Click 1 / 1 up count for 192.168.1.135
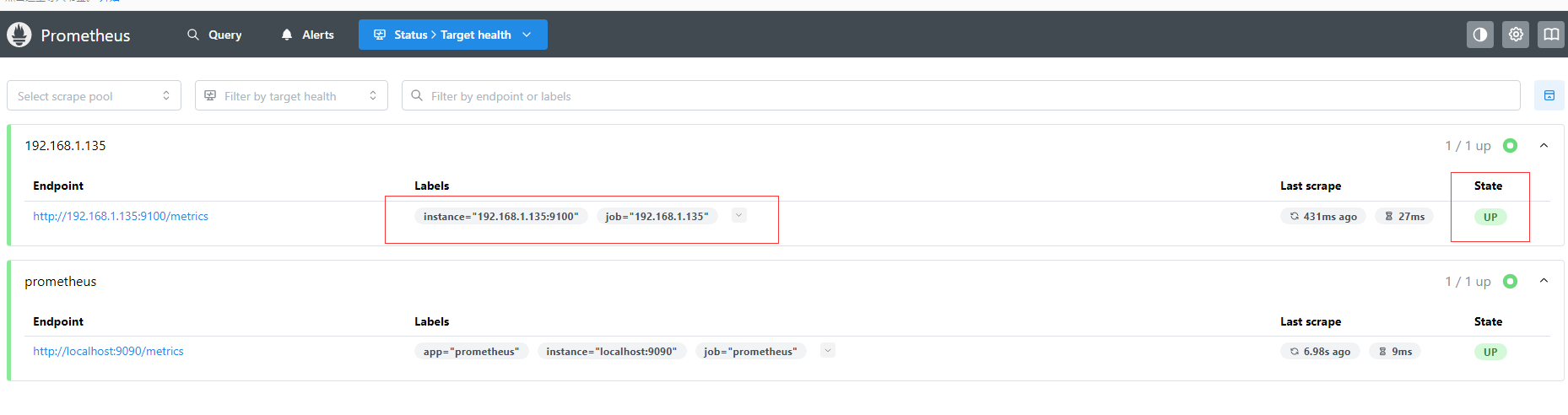This screenshot has height=415, width=1568. click(1468, 146)
